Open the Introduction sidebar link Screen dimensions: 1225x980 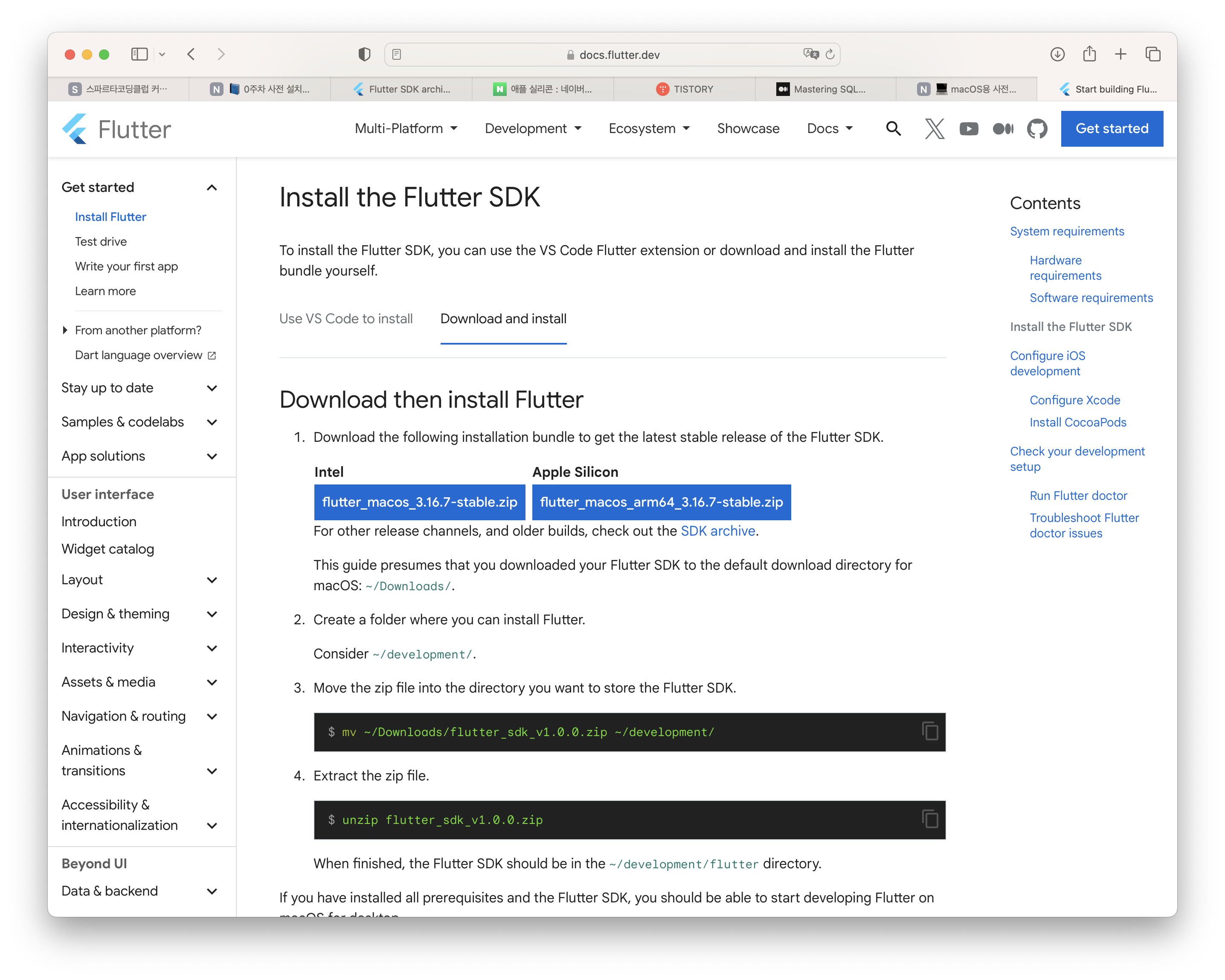point(99,522)
